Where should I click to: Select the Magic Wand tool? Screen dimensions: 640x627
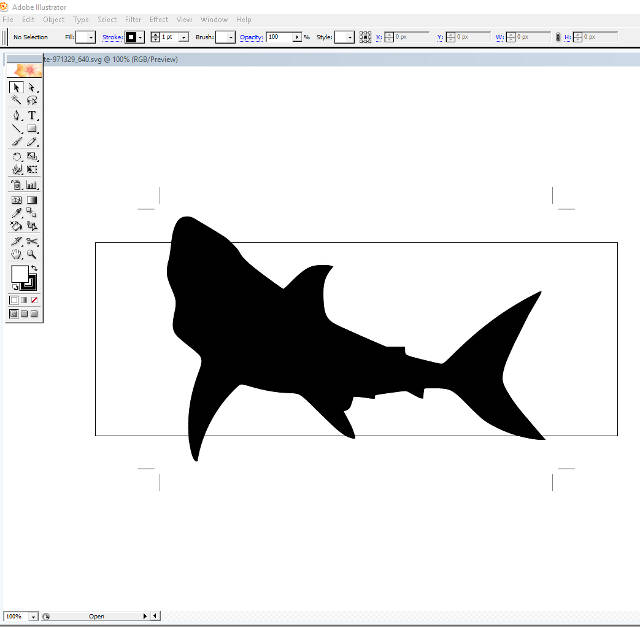pyautogui.click(x=16, y=100)
